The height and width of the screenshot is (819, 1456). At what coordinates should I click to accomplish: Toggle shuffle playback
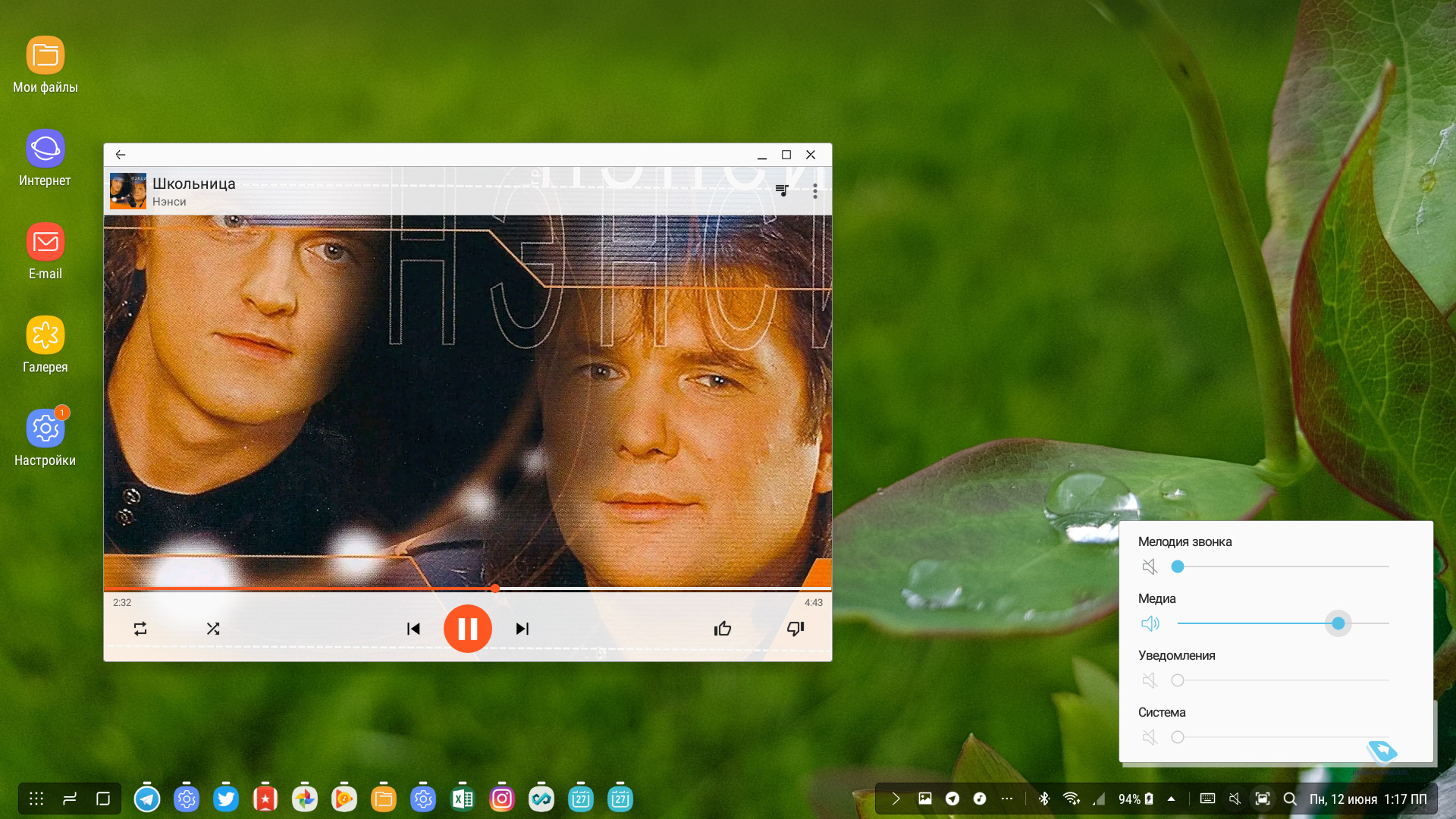(213, 629)
